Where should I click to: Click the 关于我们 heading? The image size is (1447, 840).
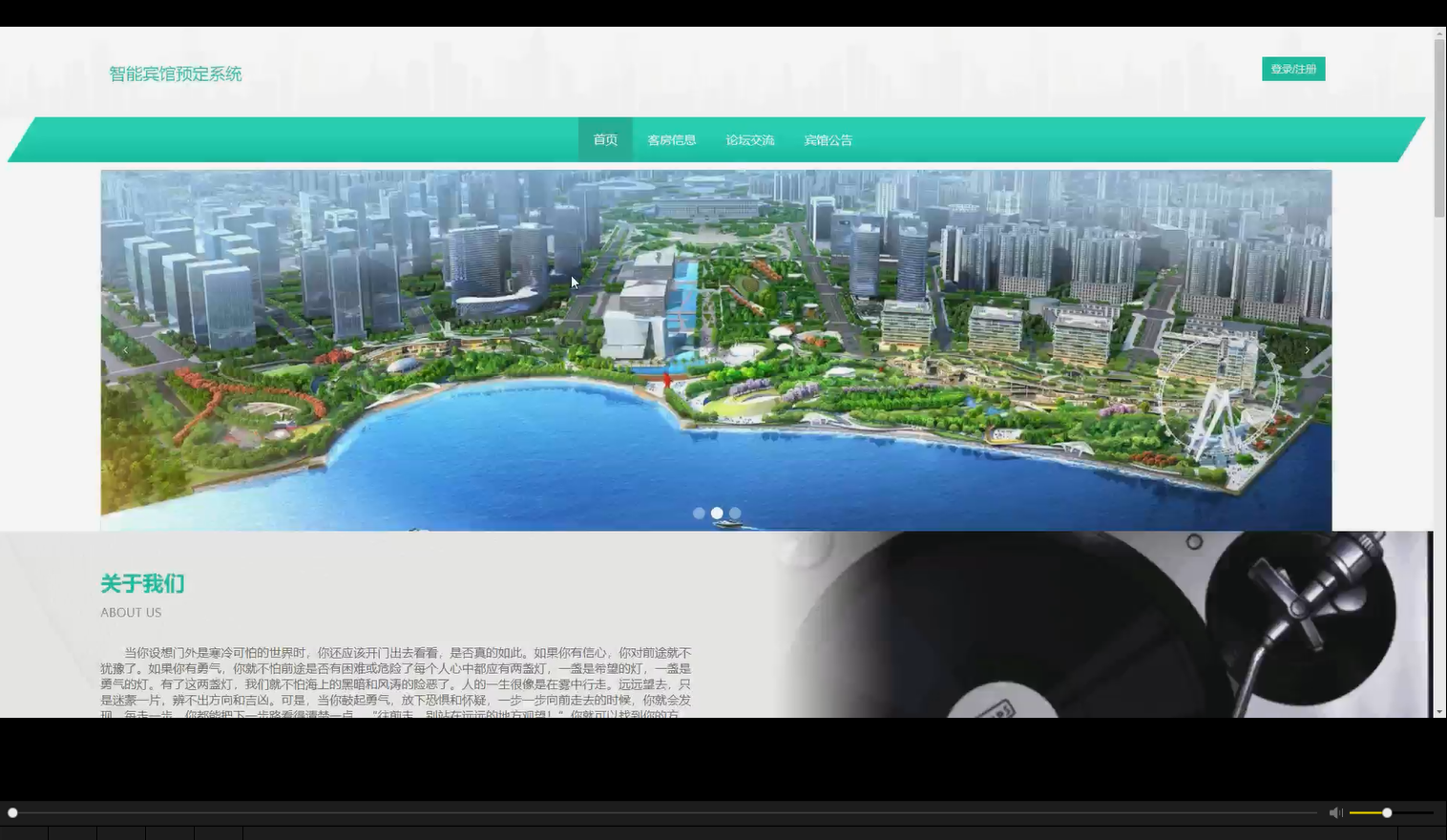pos(142,583)
